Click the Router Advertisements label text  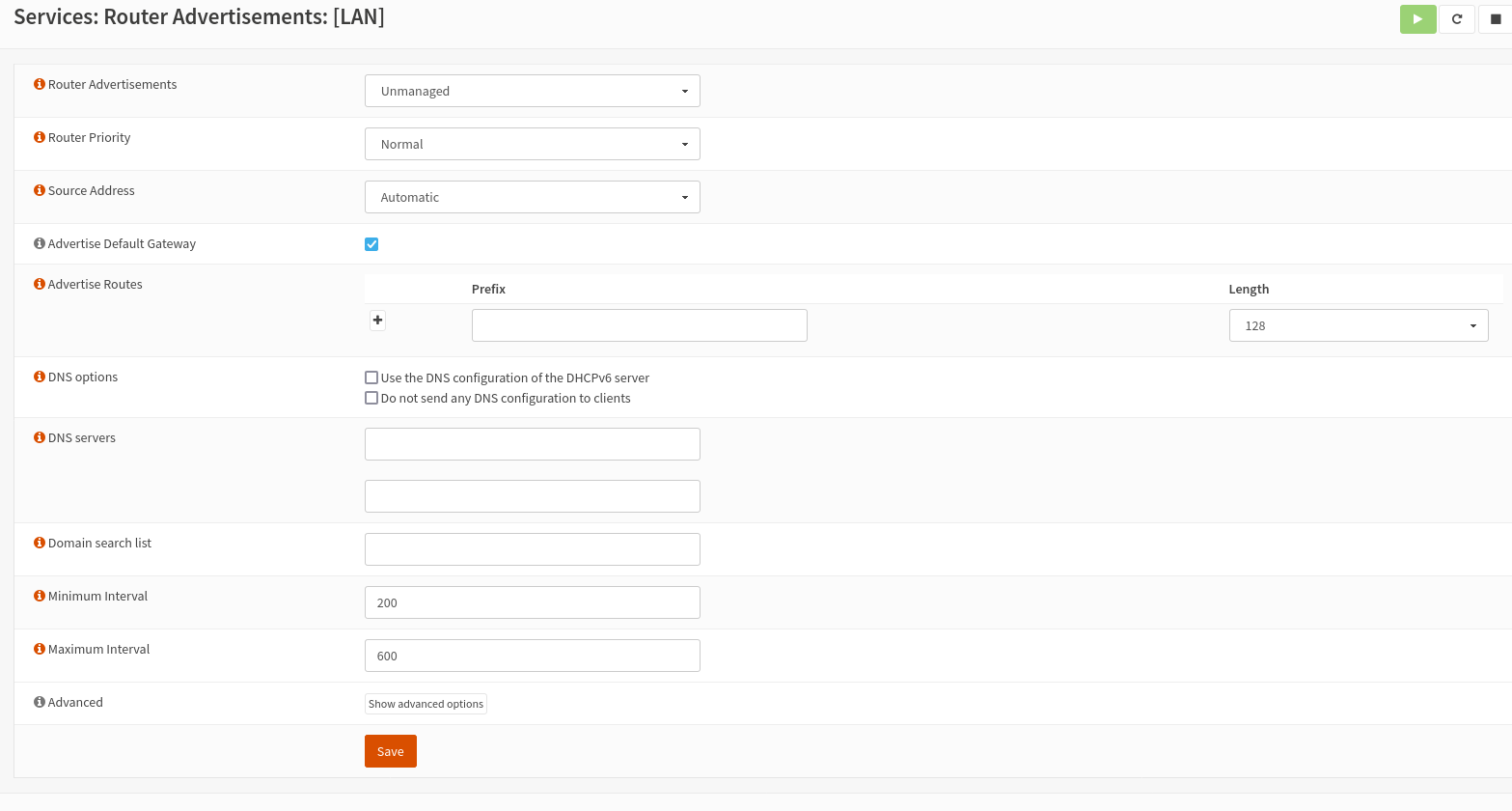pyautogui.click(x=113, y=84)
